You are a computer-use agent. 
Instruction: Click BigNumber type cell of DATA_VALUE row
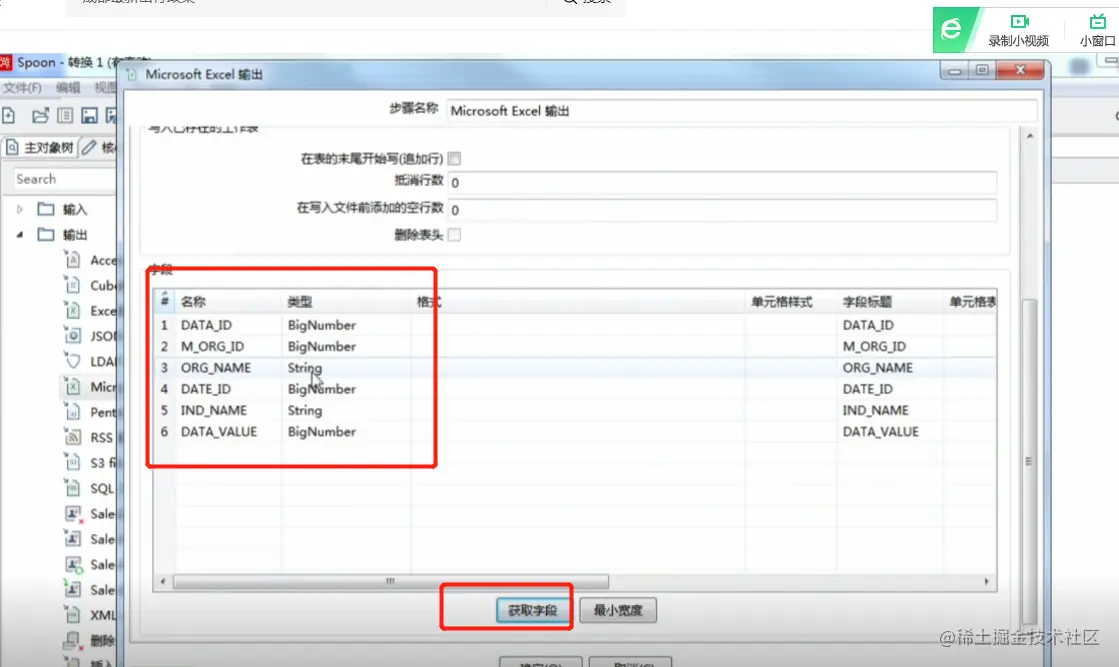pyautogui.click(x=346, y=432)
